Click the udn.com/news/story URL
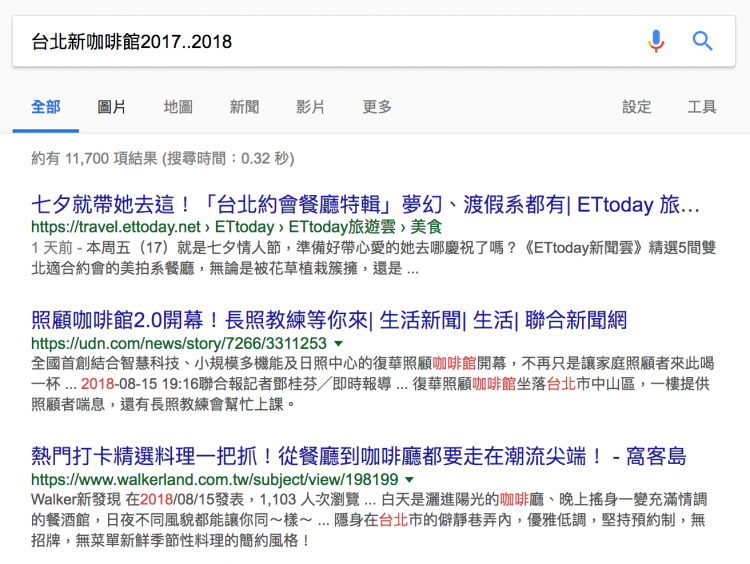 coord(179,343)
